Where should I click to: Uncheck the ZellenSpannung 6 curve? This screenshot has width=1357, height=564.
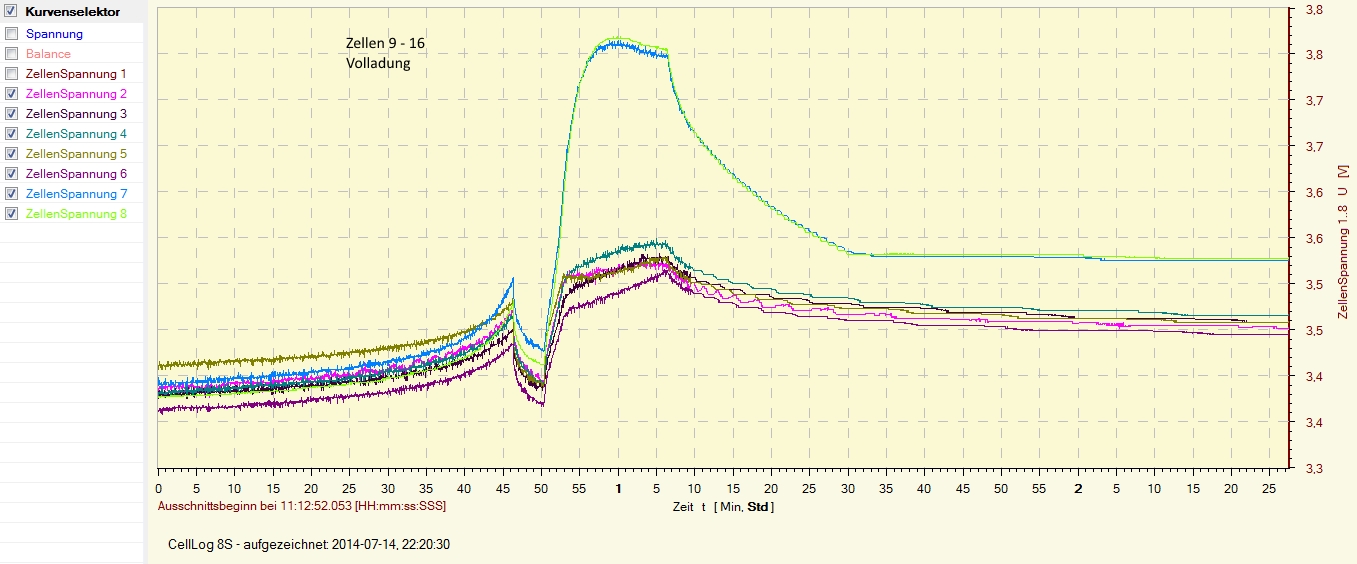point(11,174)
